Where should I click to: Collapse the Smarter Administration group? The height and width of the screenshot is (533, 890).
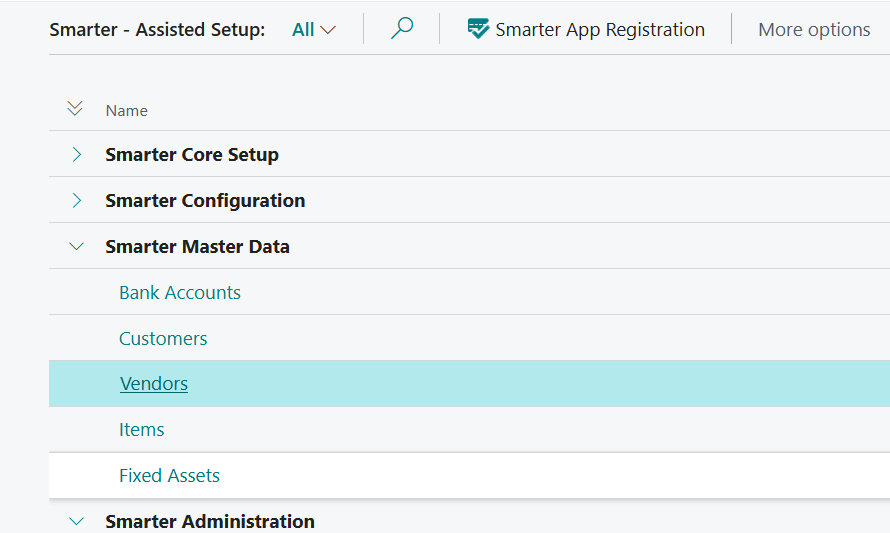coord(76,521)
